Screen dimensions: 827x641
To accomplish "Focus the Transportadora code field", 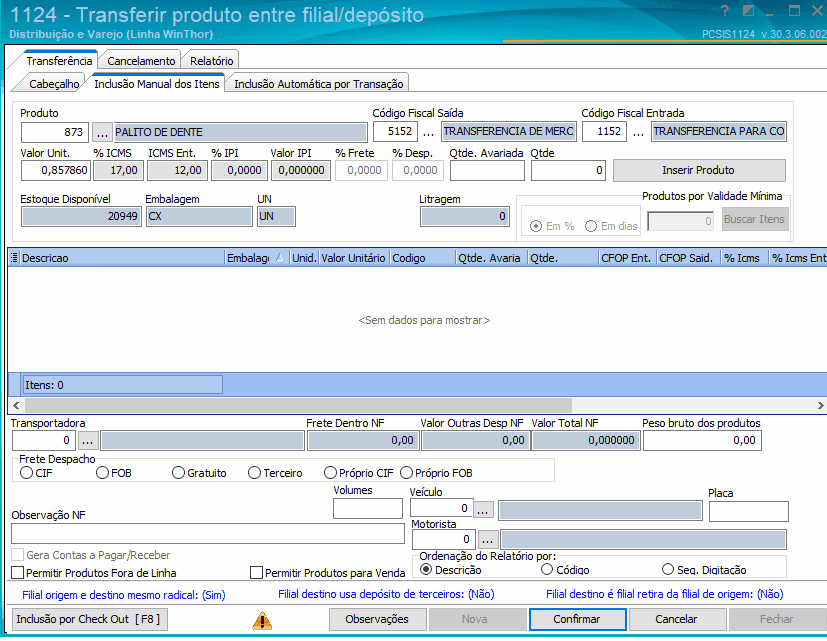I will point(44,441).
